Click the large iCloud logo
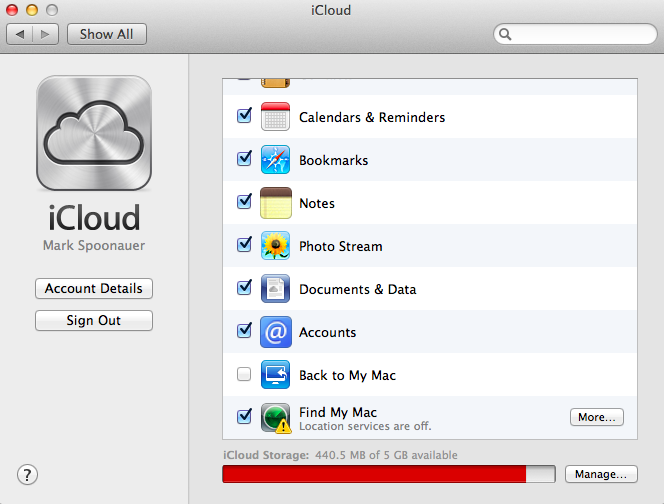The height and width of the screenshot is (504, 664). [94, 133]
